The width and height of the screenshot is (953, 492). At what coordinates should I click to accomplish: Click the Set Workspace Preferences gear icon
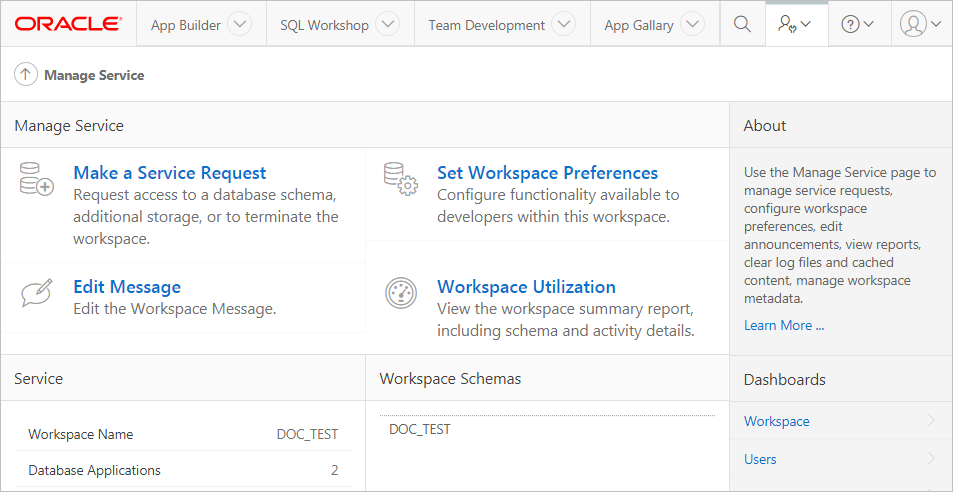(400, 180)
